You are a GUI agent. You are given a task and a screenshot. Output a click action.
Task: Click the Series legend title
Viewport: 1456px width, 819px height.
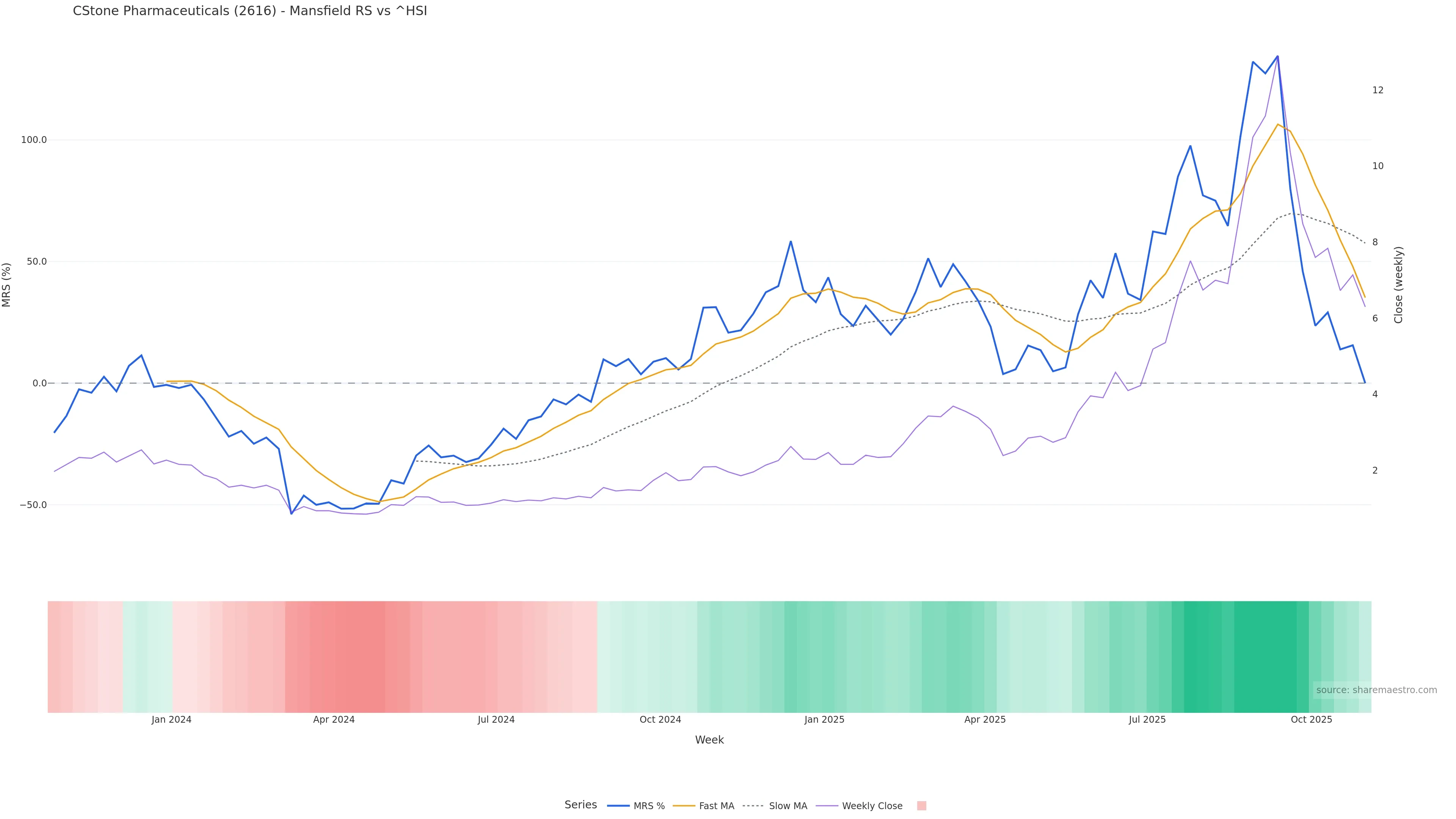tap(581, 805)
